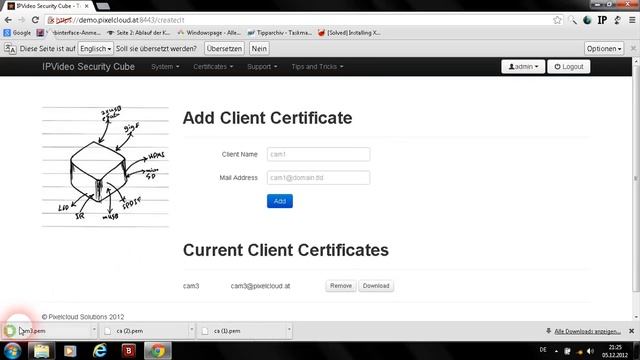Open cam3.pem download item

(x=45, y=331)
